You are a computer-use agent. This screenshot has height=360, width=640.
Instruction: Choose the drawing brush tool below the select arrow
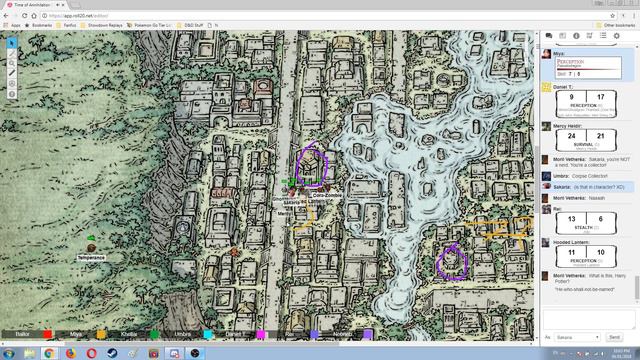12,53
